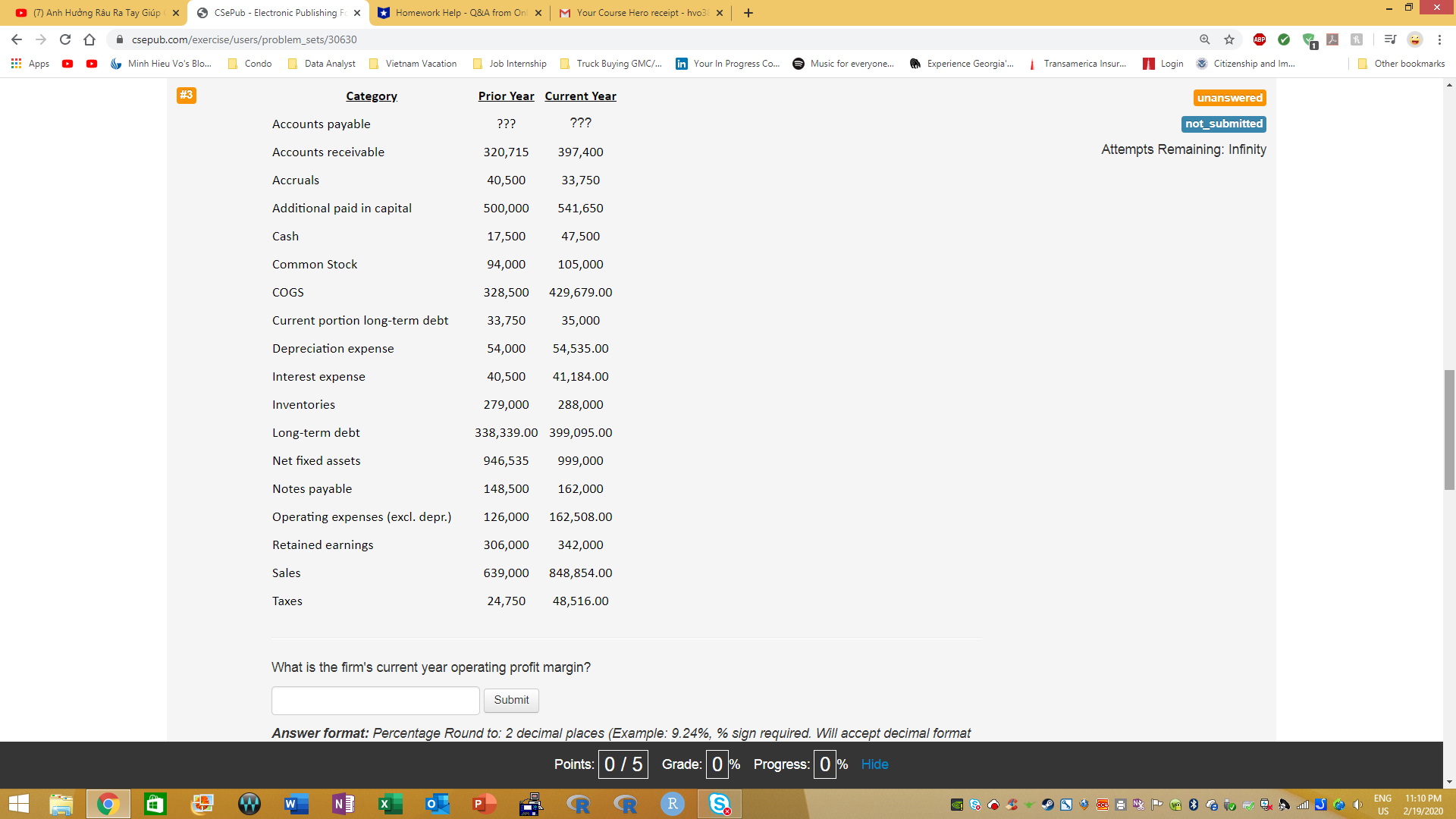
Task: Open Chrome three-dot menu
Action: 1439,39
